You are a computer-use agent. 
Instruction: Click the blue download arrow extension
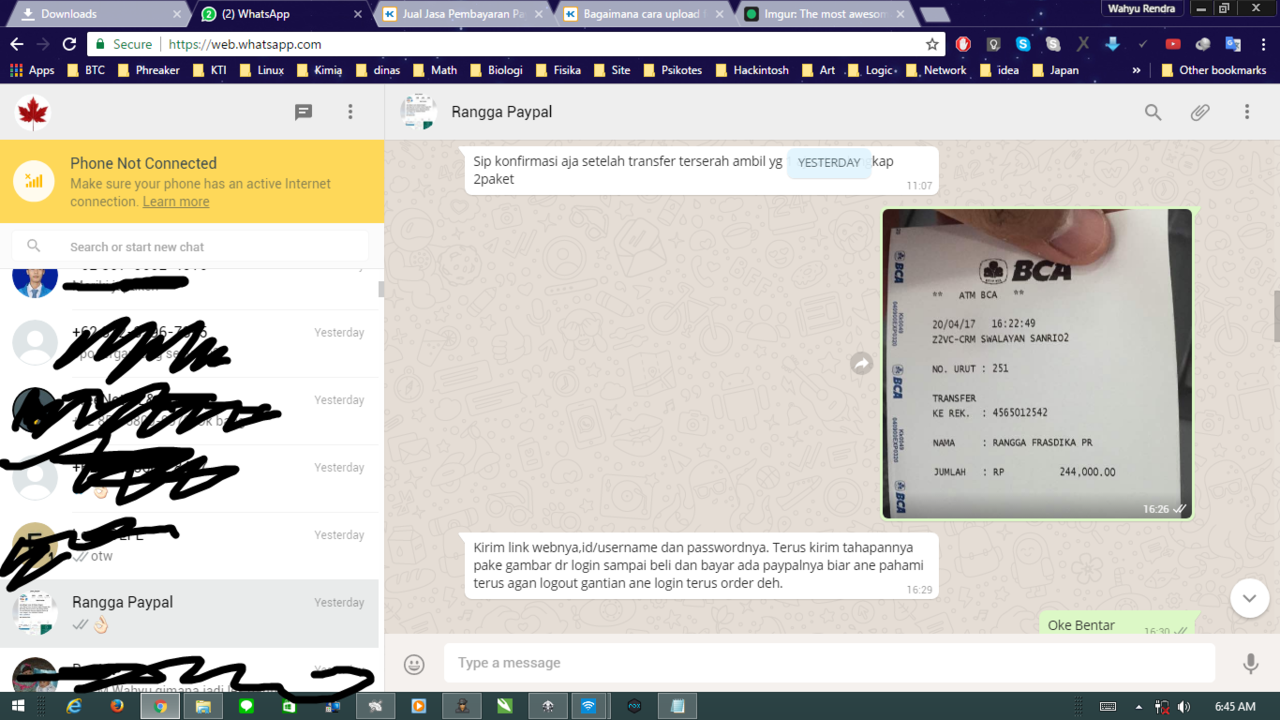click(x=1112, y=44)
